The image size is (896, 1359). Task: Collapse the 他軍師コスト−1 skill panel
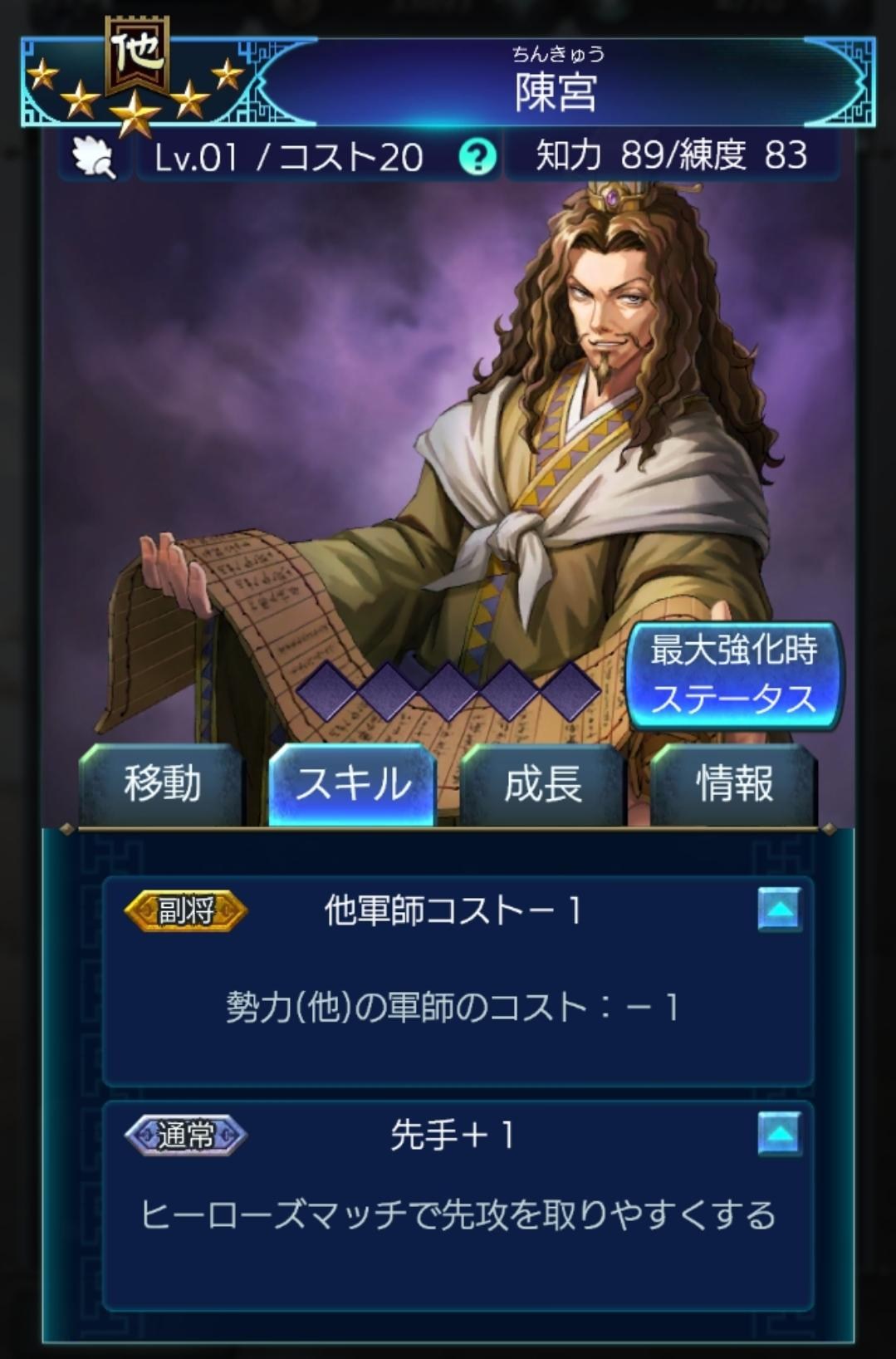[x=780, y=910]
